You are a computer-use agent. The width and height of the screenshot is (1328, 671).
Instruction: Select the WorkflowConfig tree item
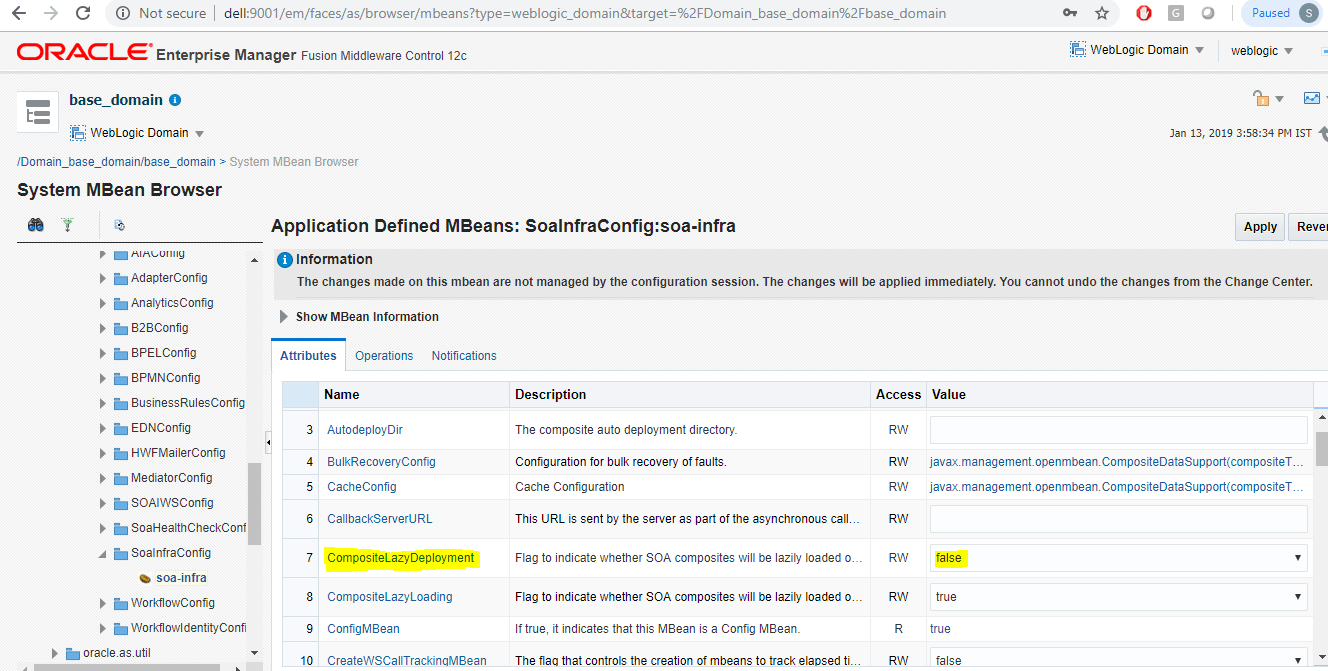(x=173, y=603)
